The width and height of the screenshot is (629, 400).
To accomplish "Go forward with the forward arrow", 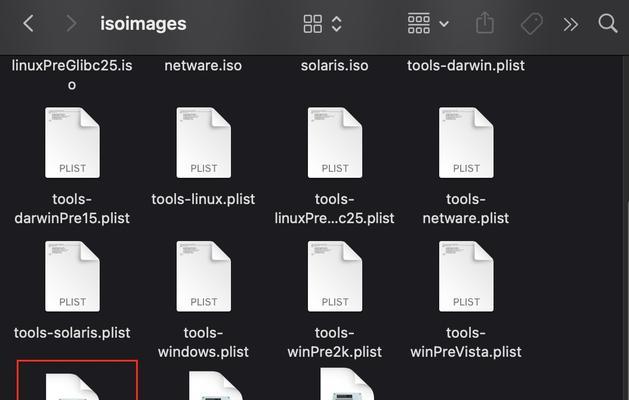I will pyautogui.click(x=71, y=24).
